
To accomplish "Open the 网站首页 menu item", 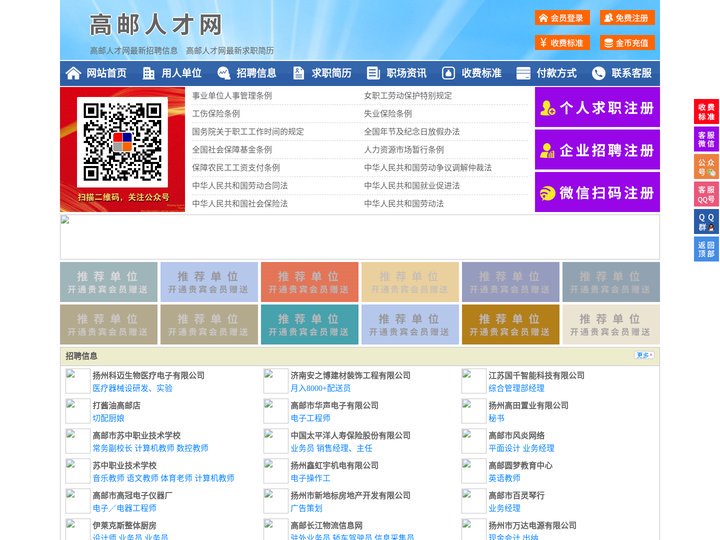I will click(x=107, y=73).
